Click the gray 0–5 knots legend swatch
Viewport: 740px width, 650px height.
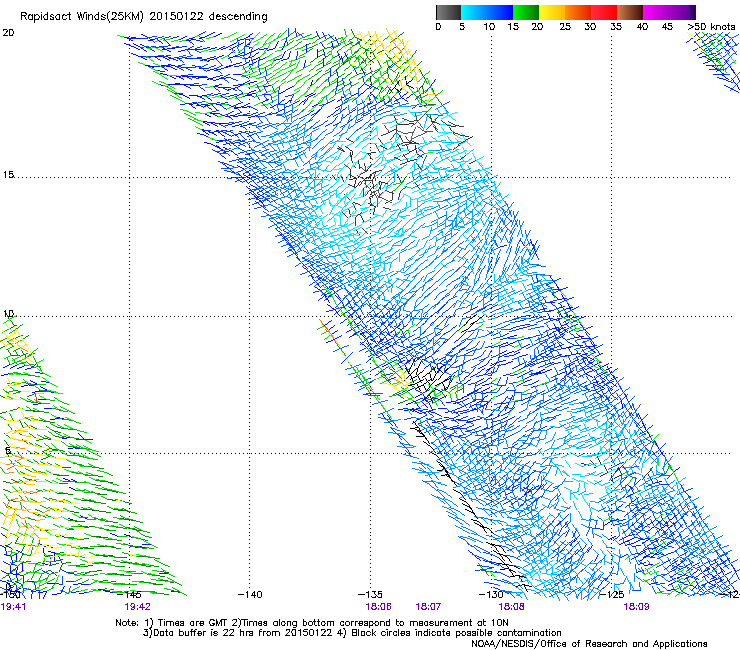448,12
